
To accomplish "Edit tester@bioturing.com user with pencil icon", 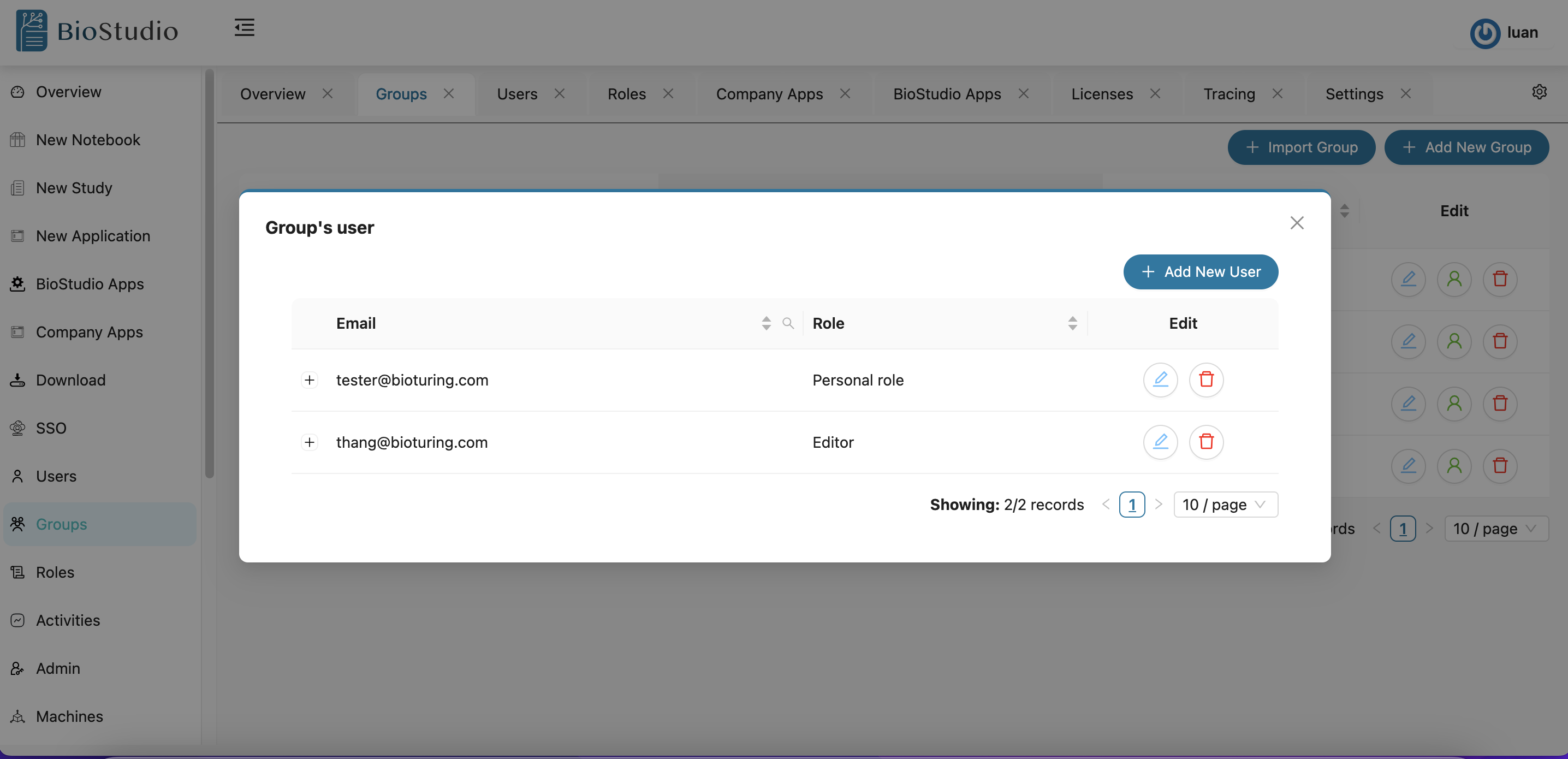I will click(x=1160, y=380).
